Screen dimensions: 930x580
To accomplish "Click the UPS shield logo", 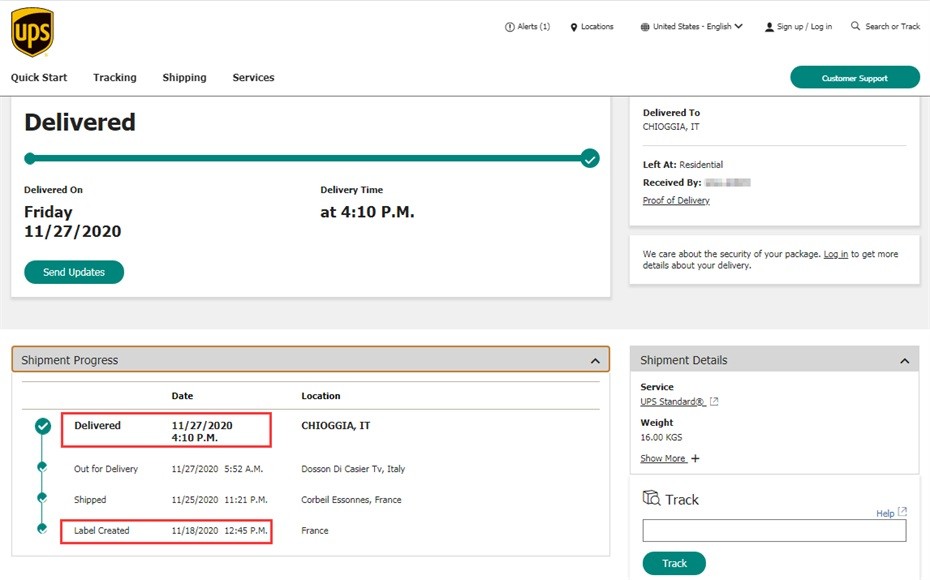I will coord(33,32).
